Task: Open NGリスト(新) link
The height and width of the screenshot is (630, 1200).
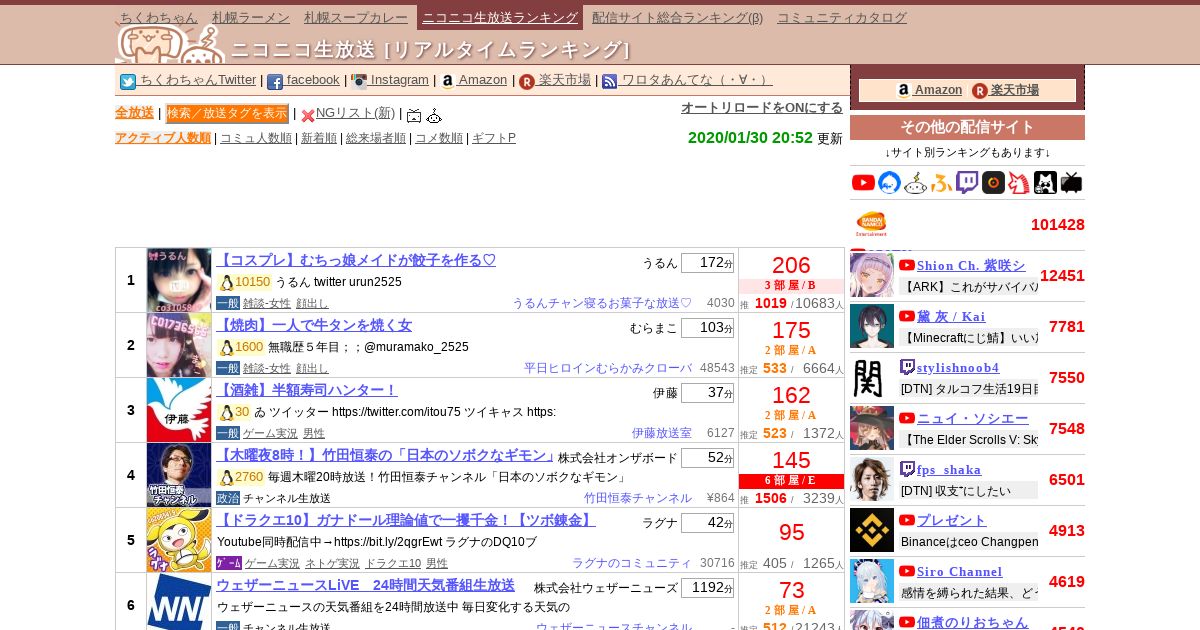Action: tap(355, 113)
